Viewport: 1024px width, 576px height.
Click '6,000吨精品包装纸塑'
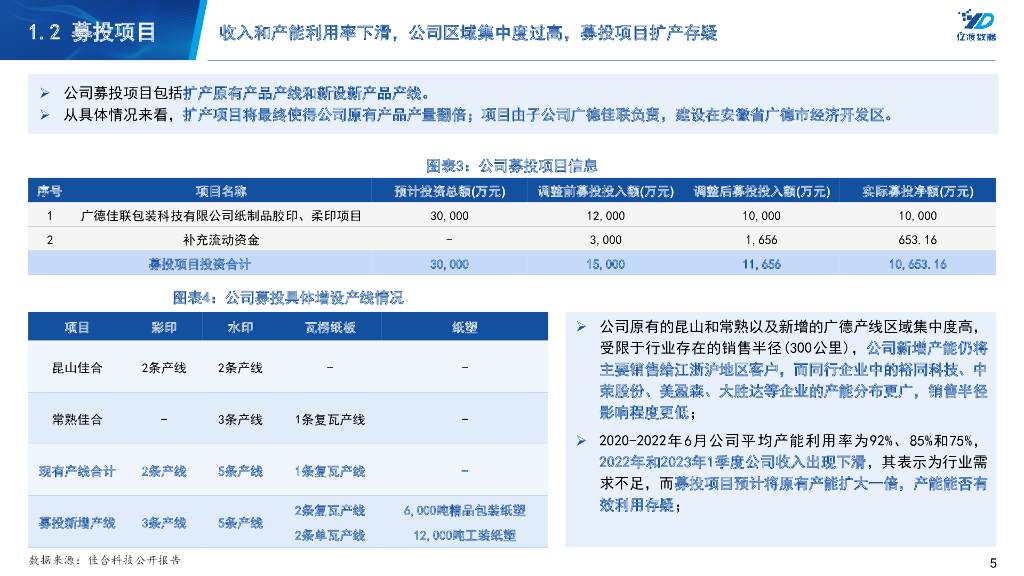click(464, 510)
